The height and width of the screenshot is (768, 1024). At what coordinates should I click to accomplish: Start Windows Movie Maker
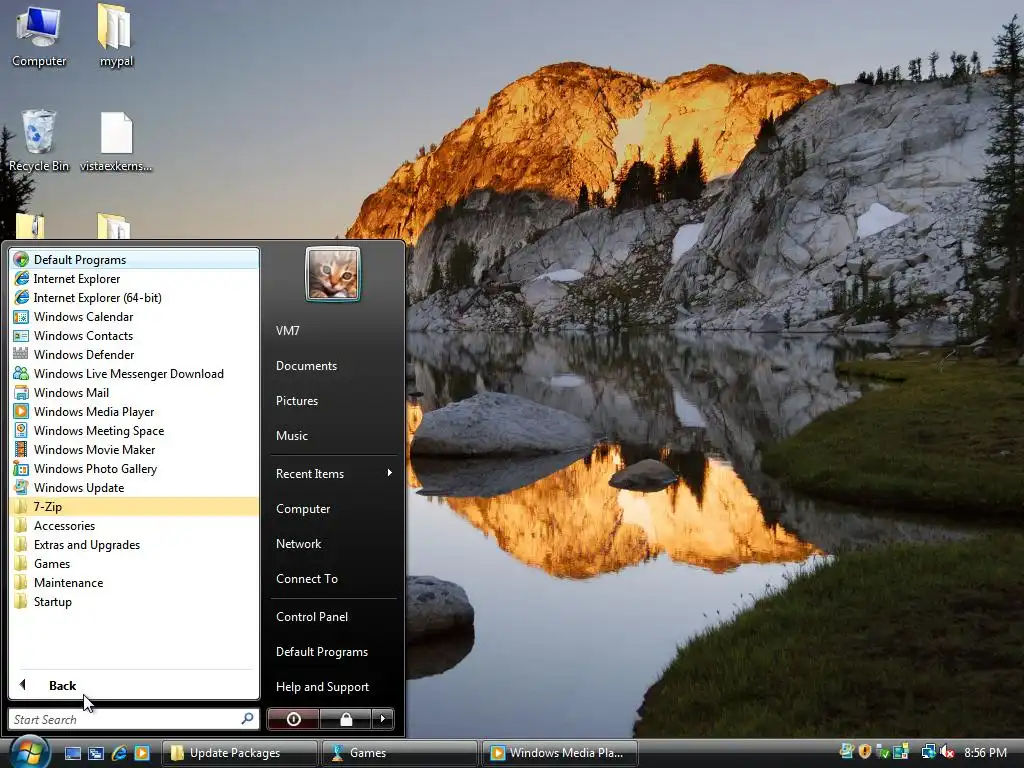tap(135, 449)
